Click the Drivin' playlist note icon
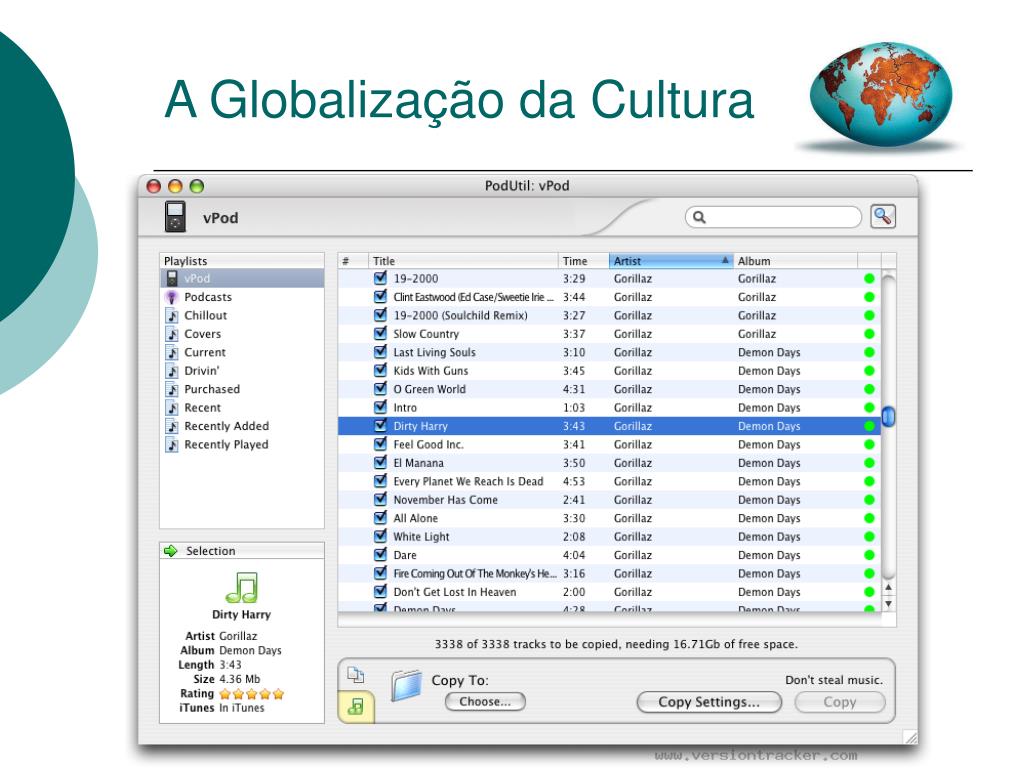The width and height of the screenshot is (1024, 768). coord(172,371)
